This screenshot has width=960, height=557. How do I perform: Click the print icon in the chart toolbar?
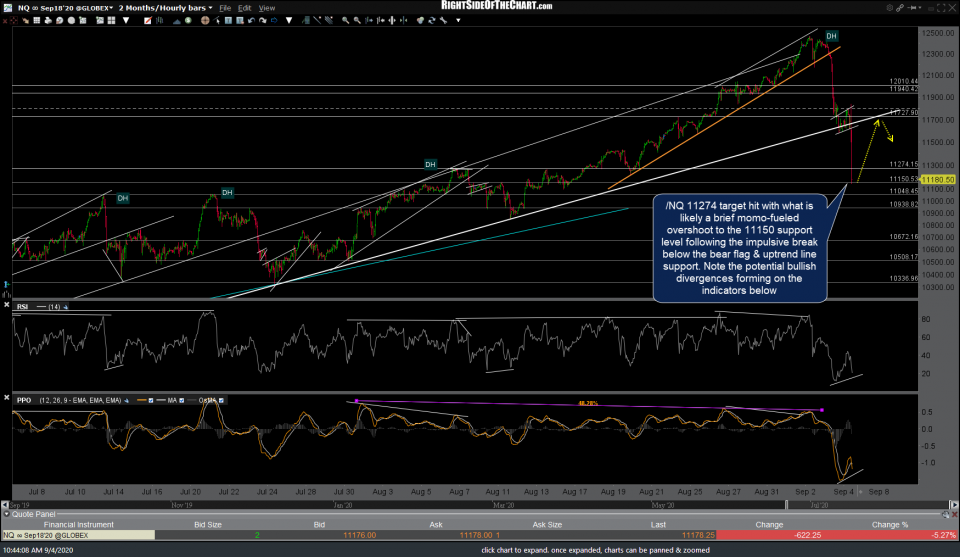coord(48,20)
